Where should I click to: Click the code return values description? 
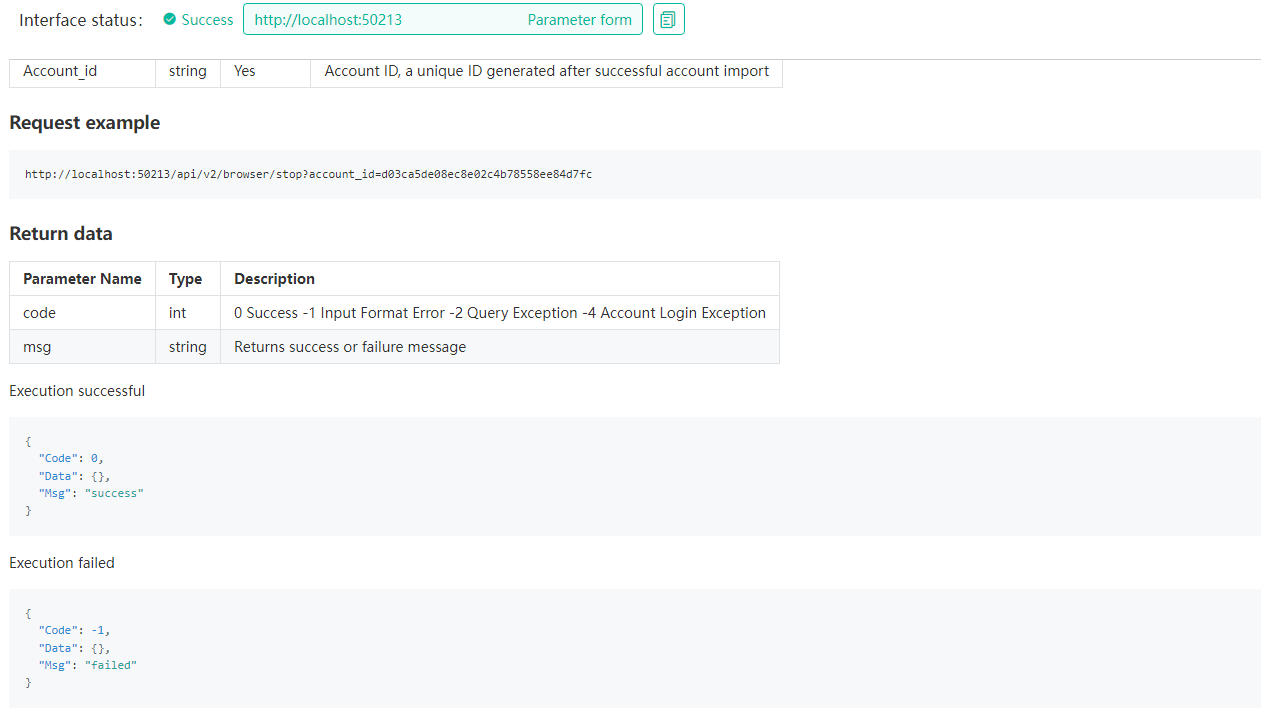pyautogui.click(x=499, y=313)
